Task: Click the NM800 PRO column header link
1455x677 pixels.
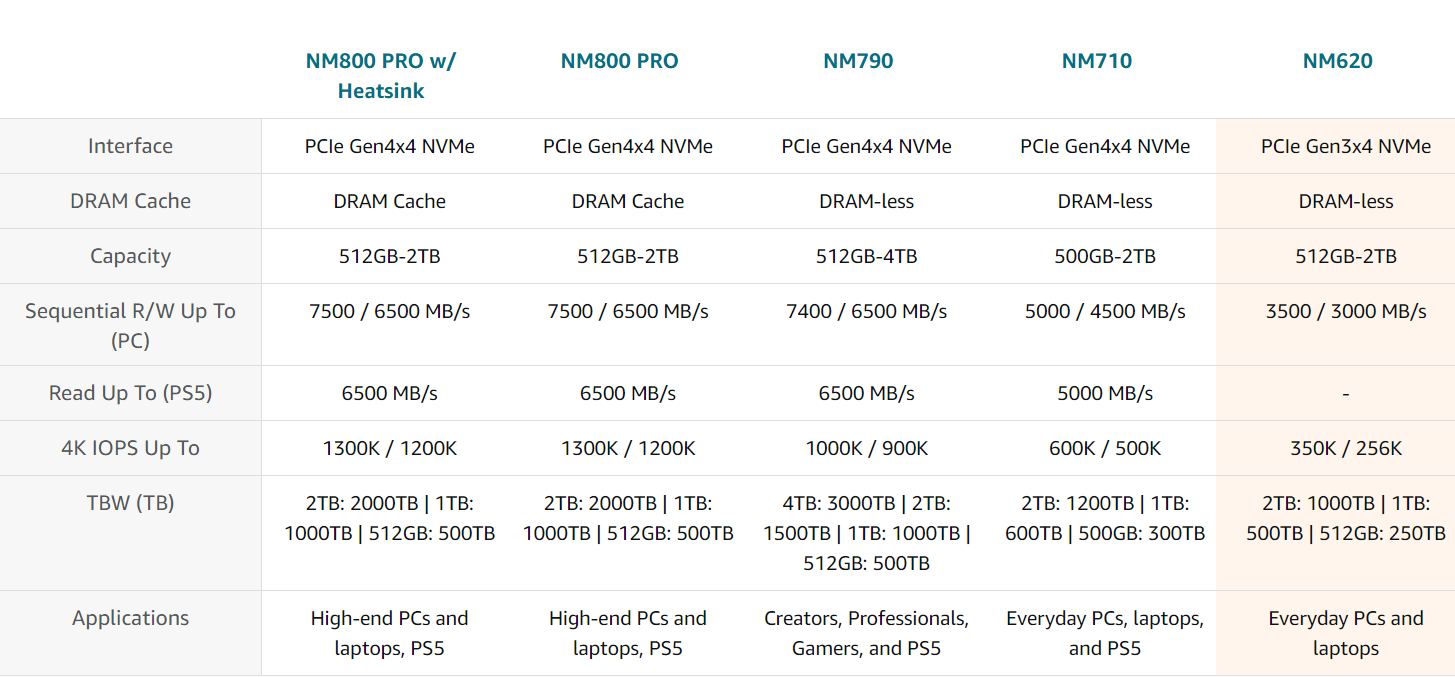Action: tap(619, 61)
